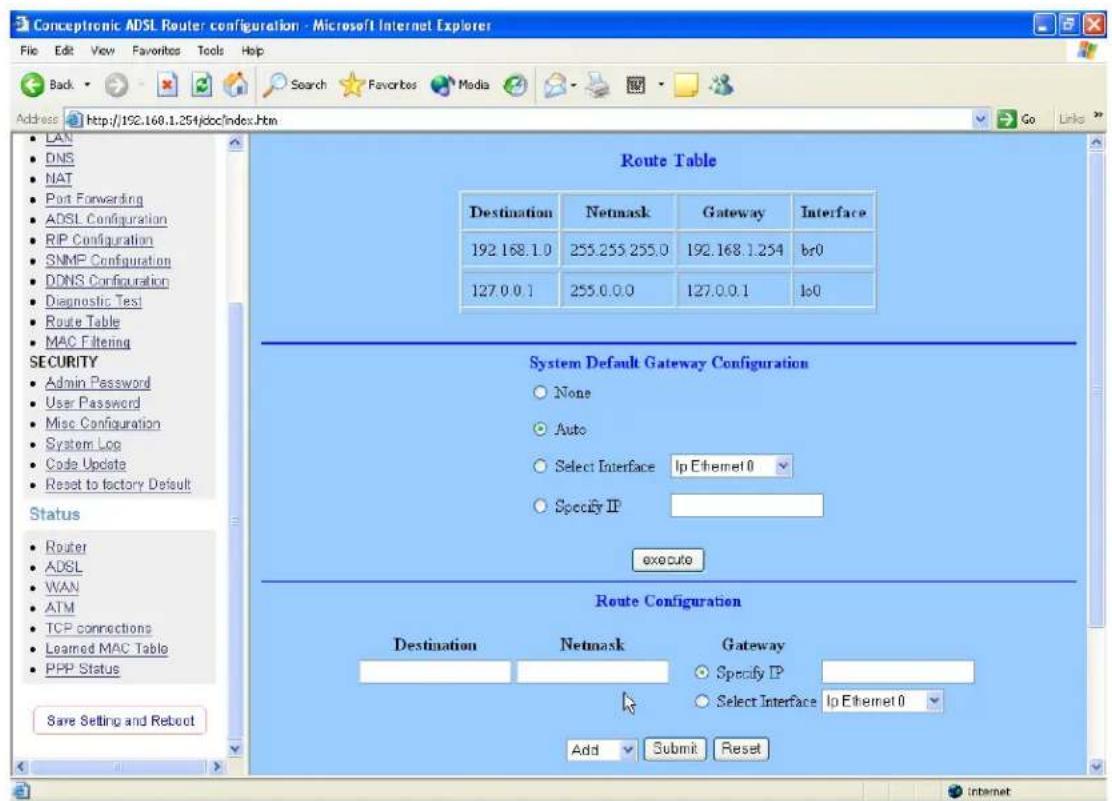
Task: Expand the Links toolbar chevron
Action: coord(1099,115)
